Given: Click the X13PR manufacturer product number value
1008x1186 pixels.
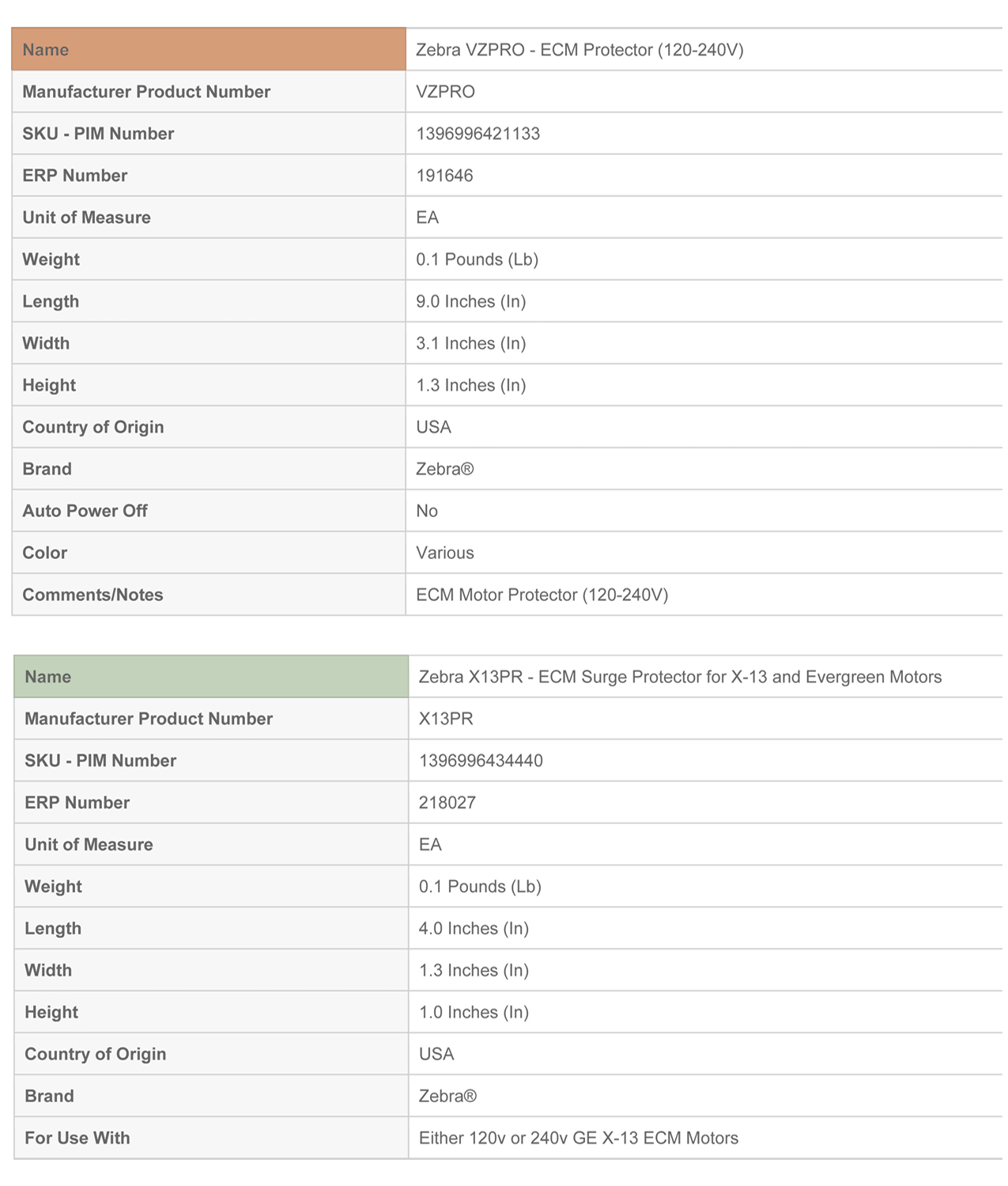Looking at the screenshot, I should [446, 719].
